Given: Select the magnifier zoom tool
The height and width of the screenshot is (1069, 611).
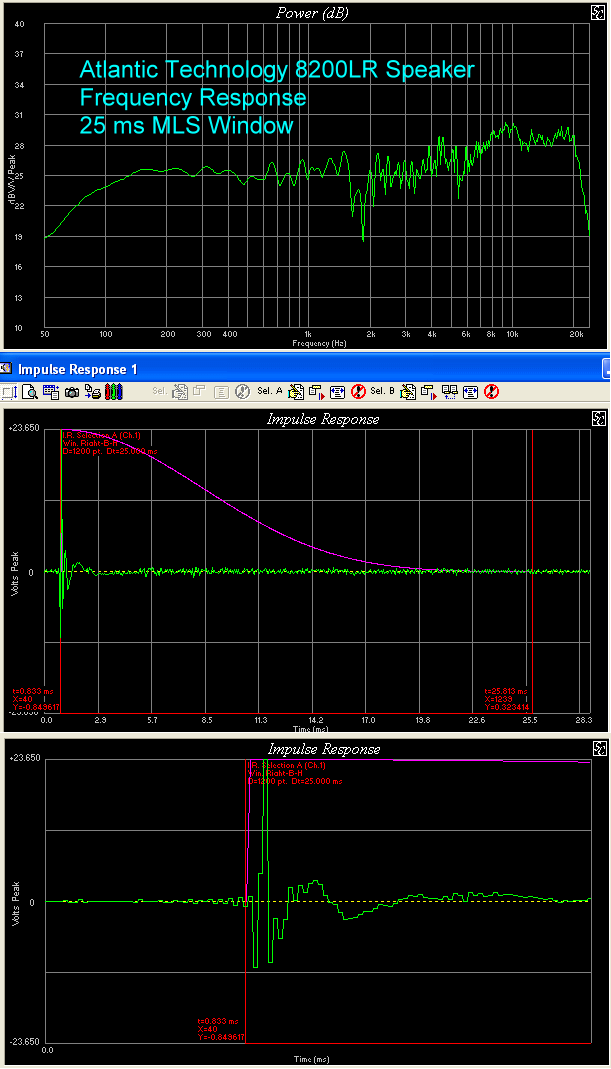Looking at the screenshot, I should (x=30, y=392).
